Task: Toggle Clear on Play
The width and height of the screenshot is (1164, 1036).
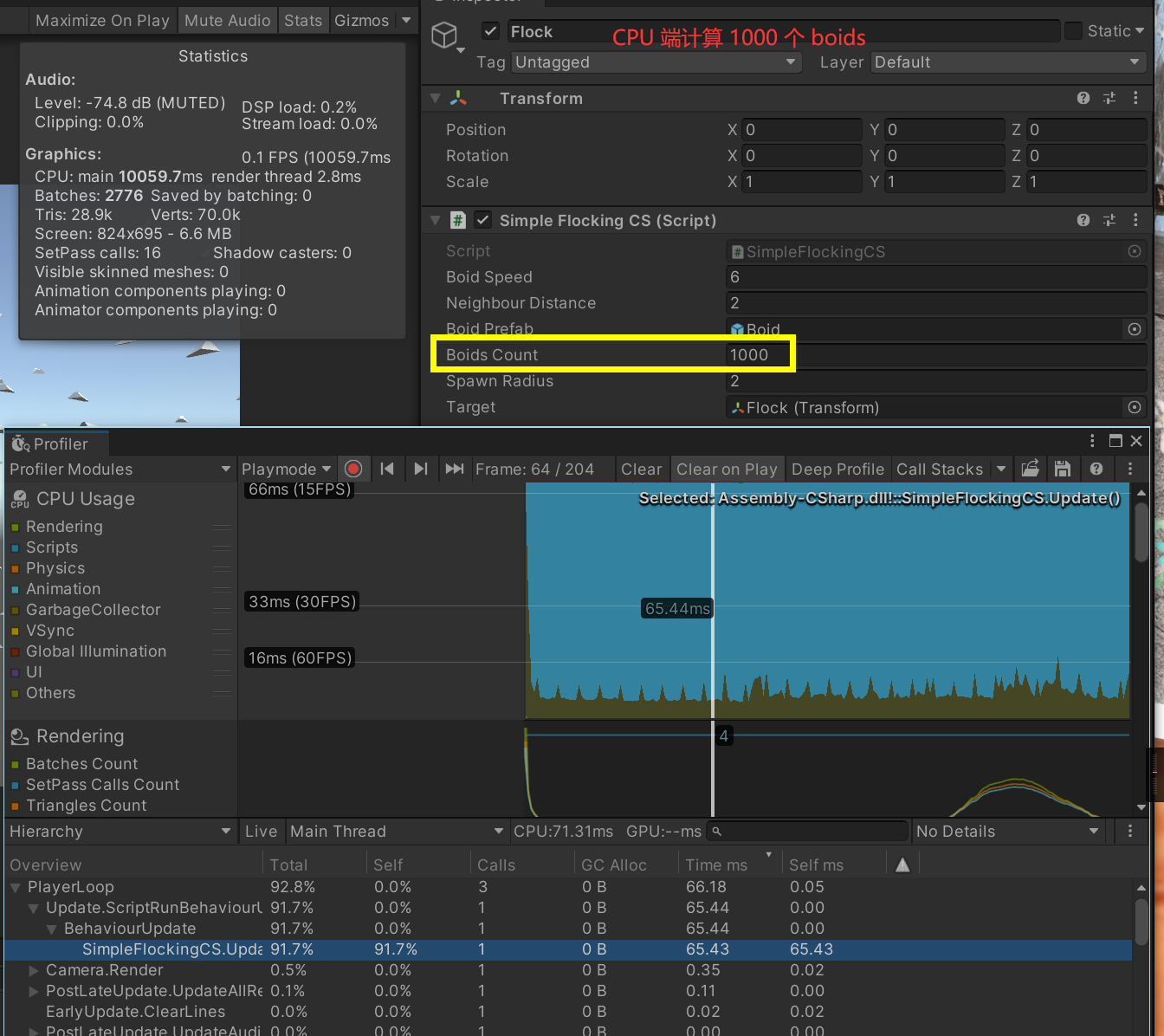Action: click(727, 469)
